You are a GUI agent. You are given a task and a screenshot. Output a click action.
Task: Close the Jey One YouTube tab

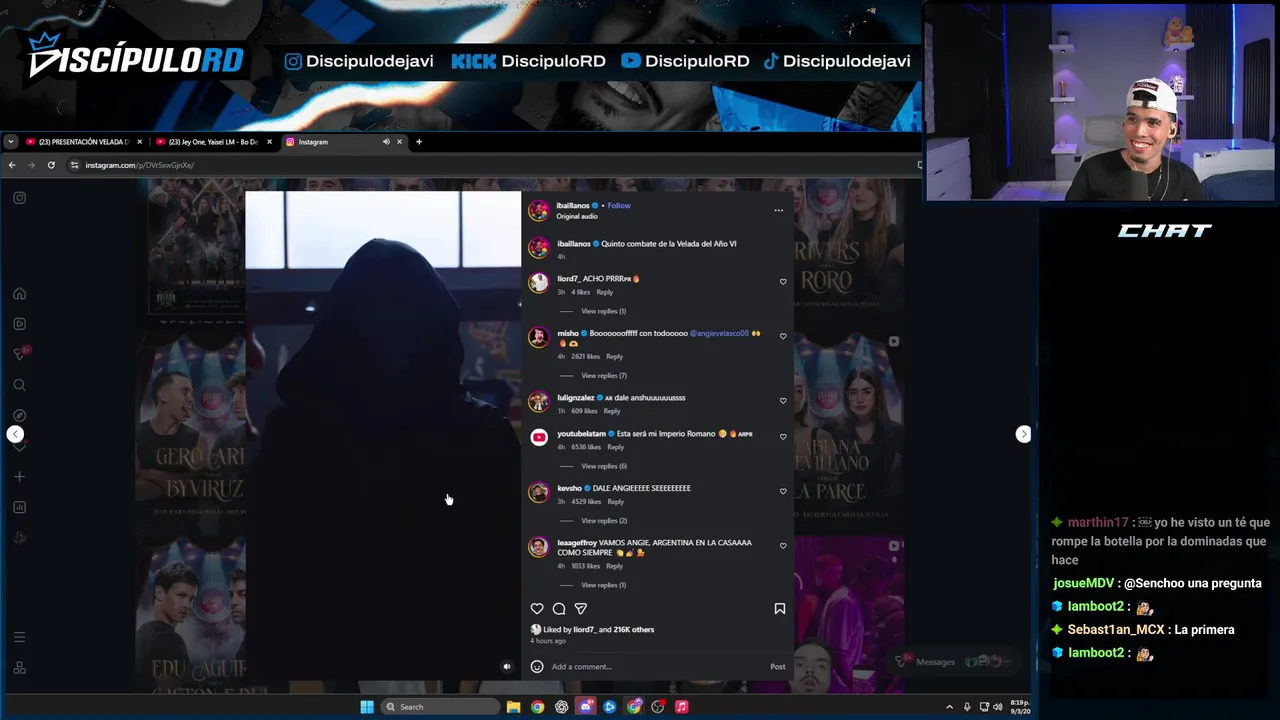269,142
